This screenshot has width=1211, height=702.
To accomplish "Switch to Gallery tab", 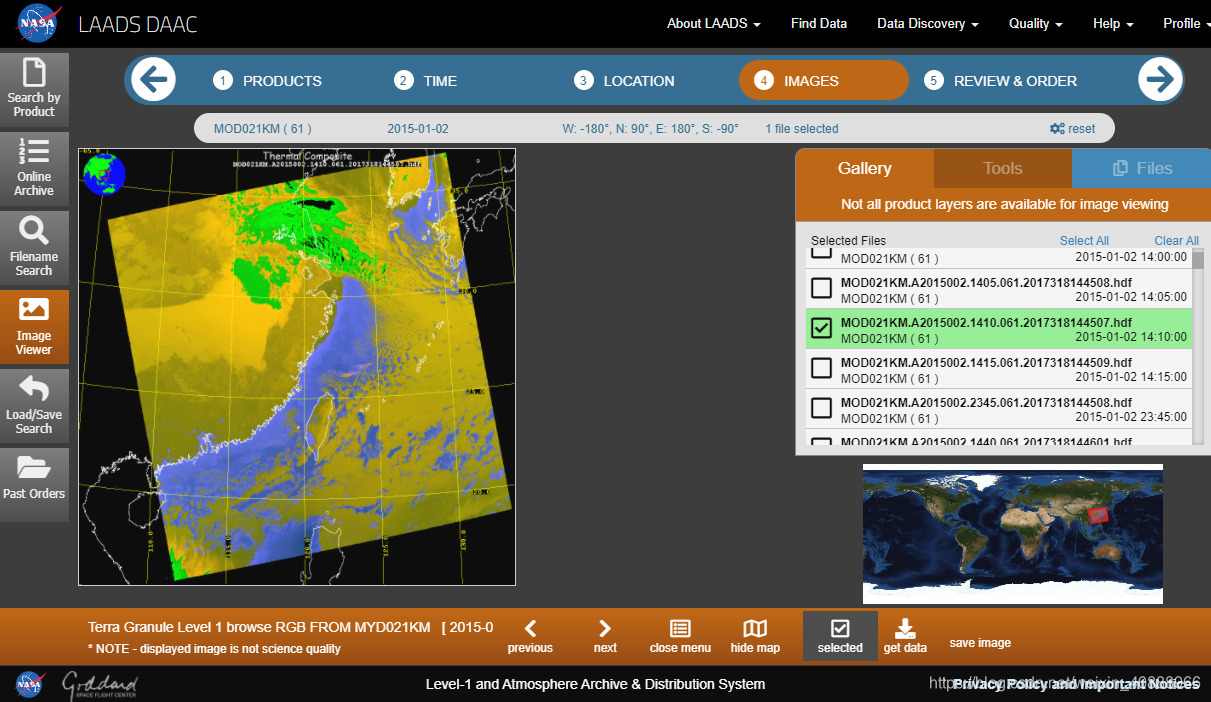I will (865, 168).
